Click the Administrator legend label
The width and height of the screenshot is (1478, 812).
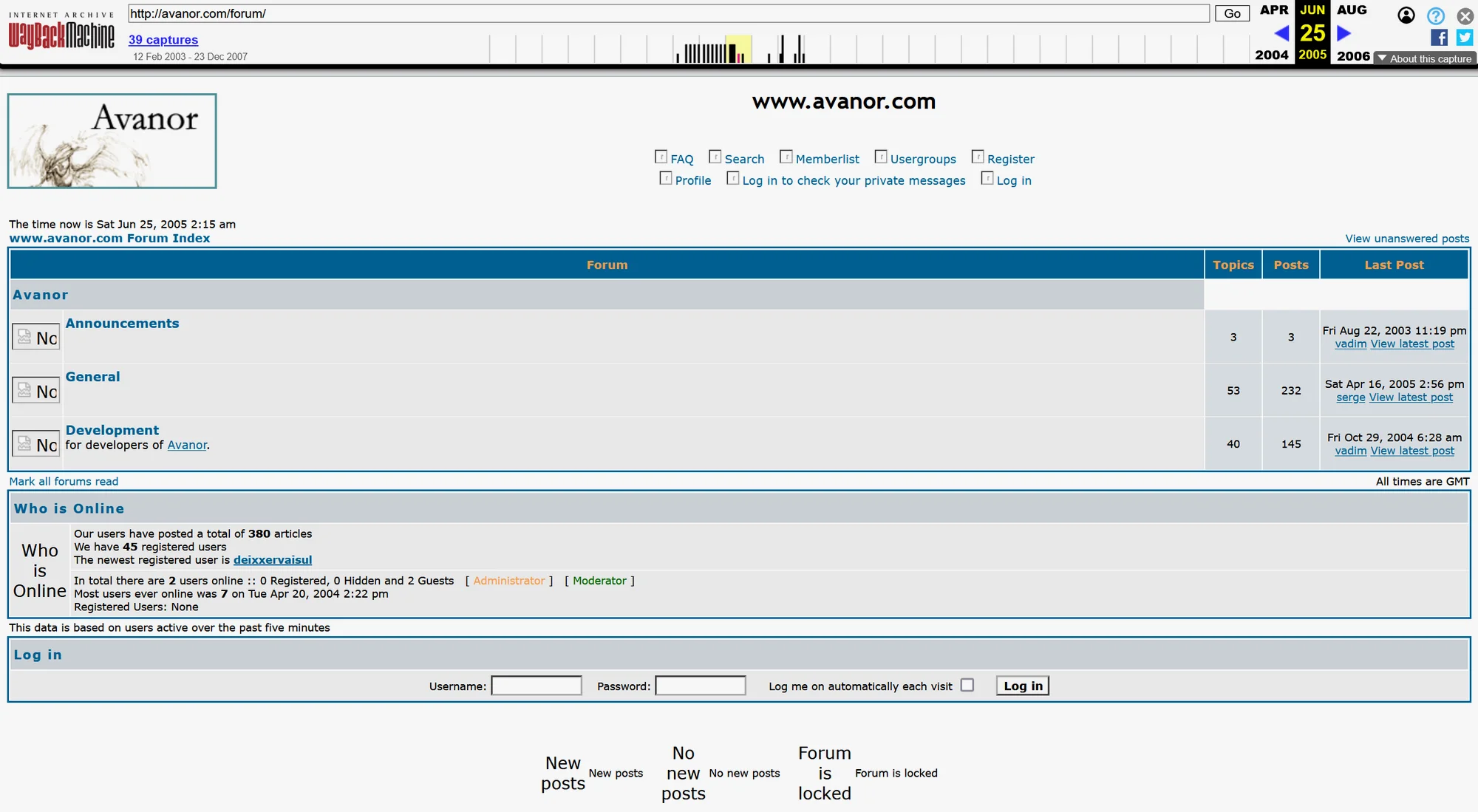[x=509, y=581]
